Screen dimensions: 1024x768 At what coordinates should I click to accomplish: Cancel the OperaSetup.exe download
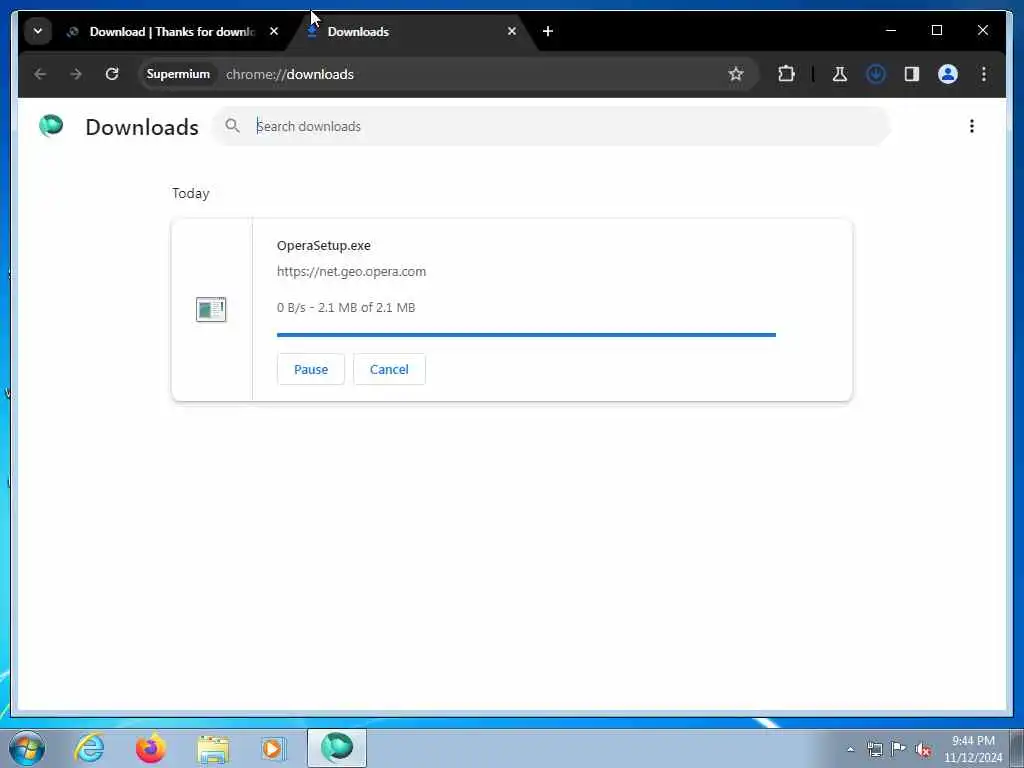pyautogui.click(x=389, y=370)
